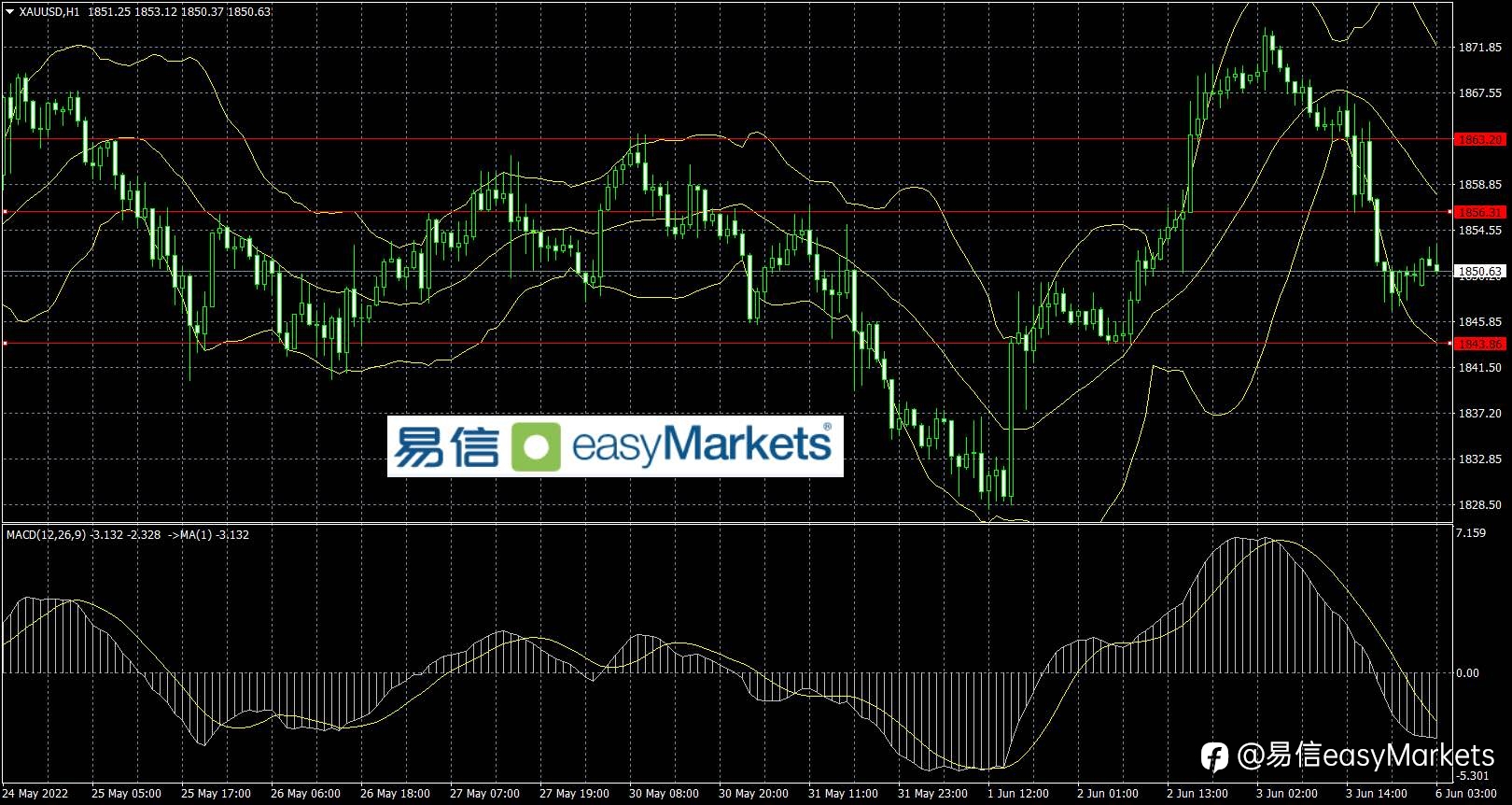
Task: Select the XAUUSD,H1 chart title
Action: tap(49, 11)
